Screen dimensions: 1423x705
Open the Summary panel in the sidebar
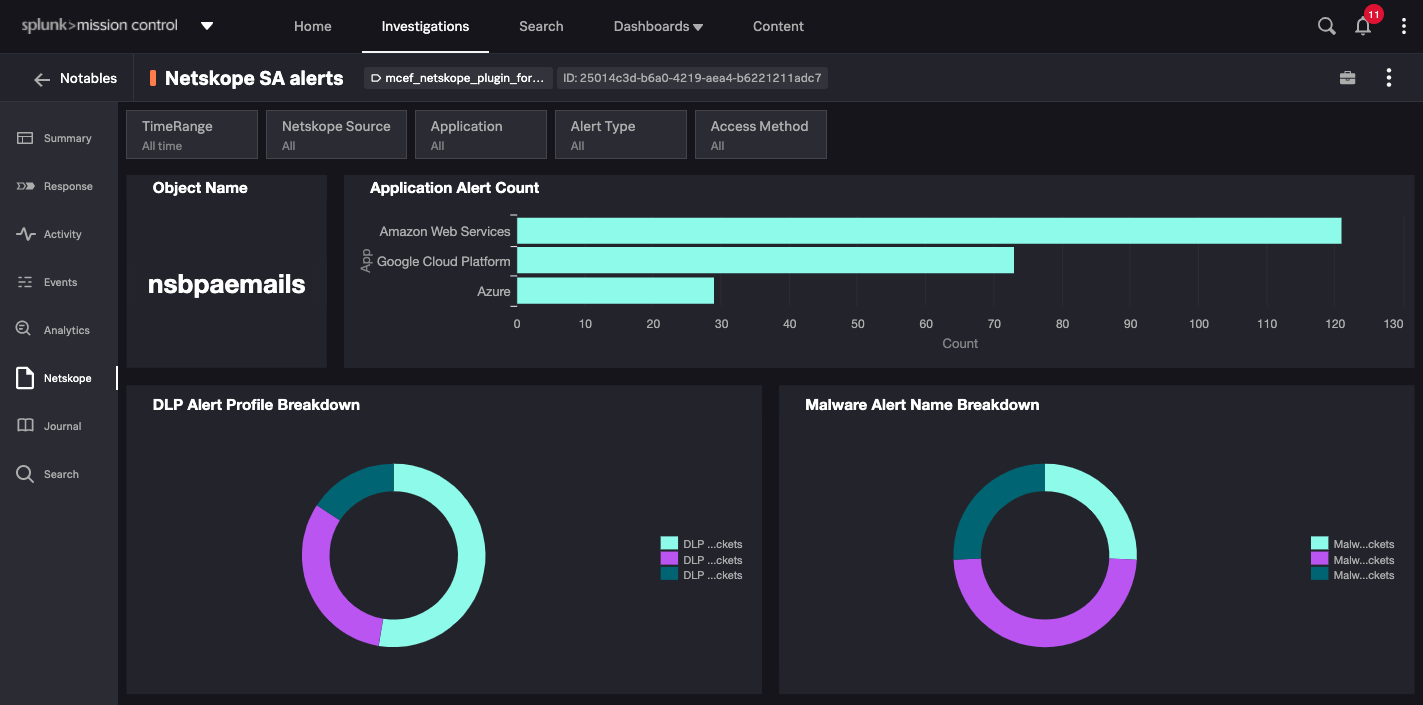click(58, 138)
